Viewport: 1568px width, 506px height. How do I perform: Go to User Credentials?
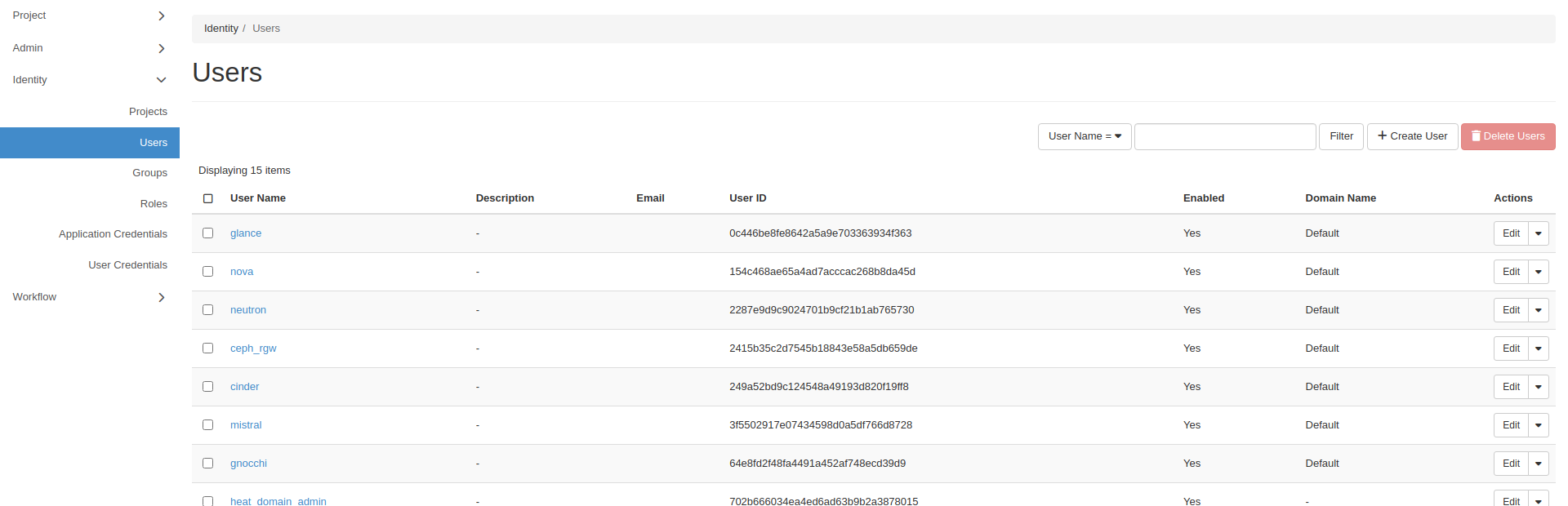tap(127, 265)
